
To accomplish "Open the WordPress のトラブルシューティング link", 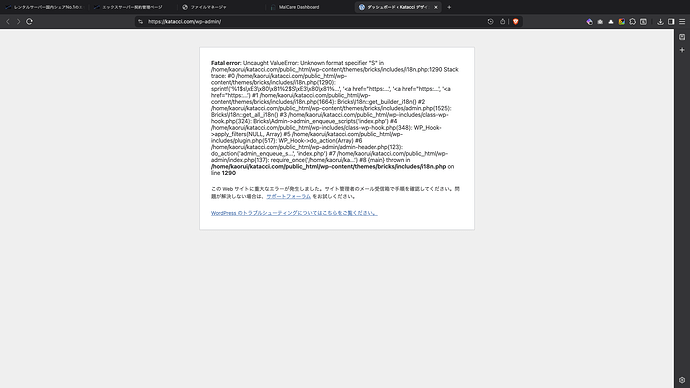I will click(x=294, y=213).
